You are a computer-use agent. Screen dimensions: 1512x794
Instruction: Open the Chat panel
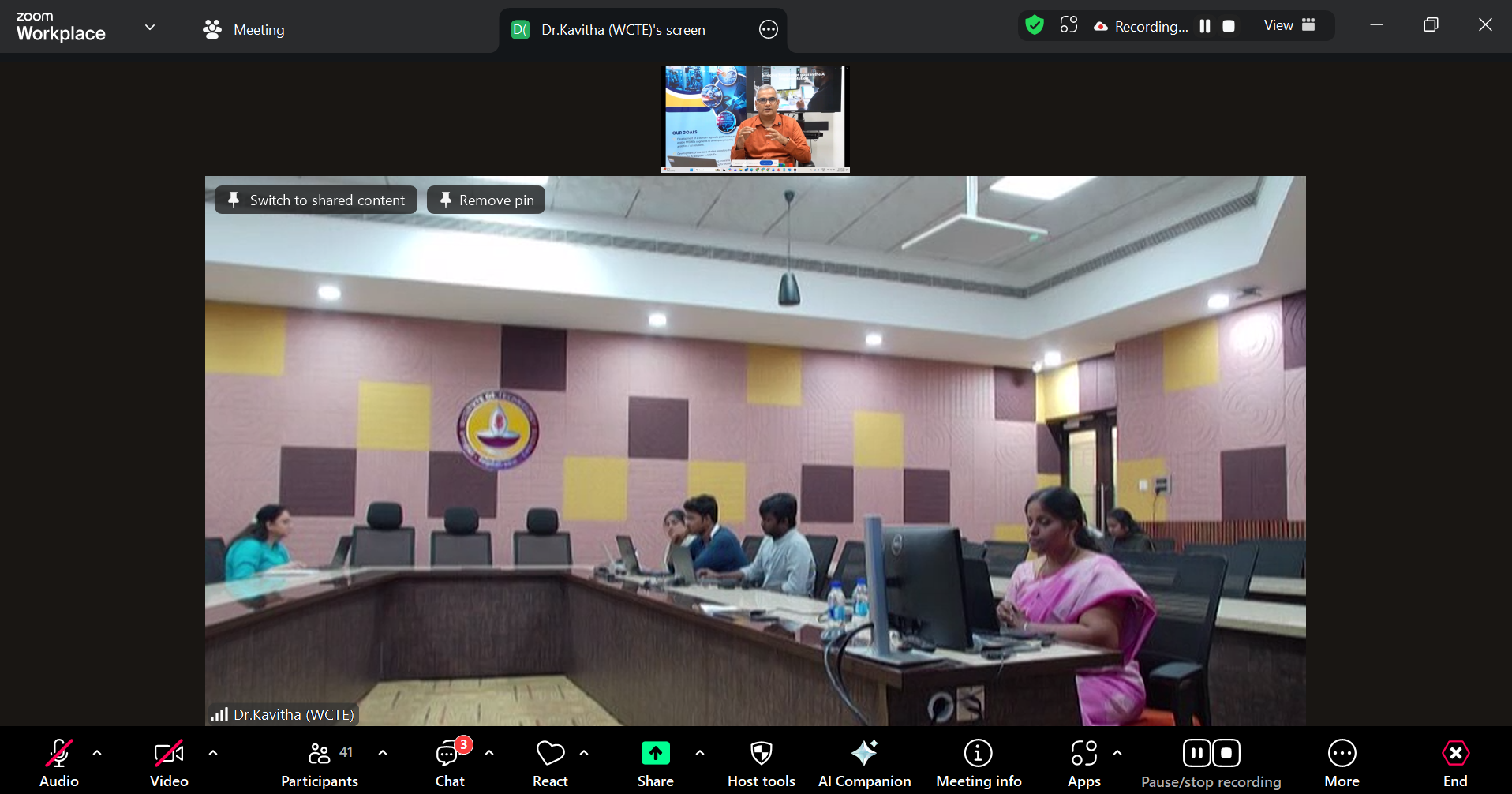[x=449, y=762]
